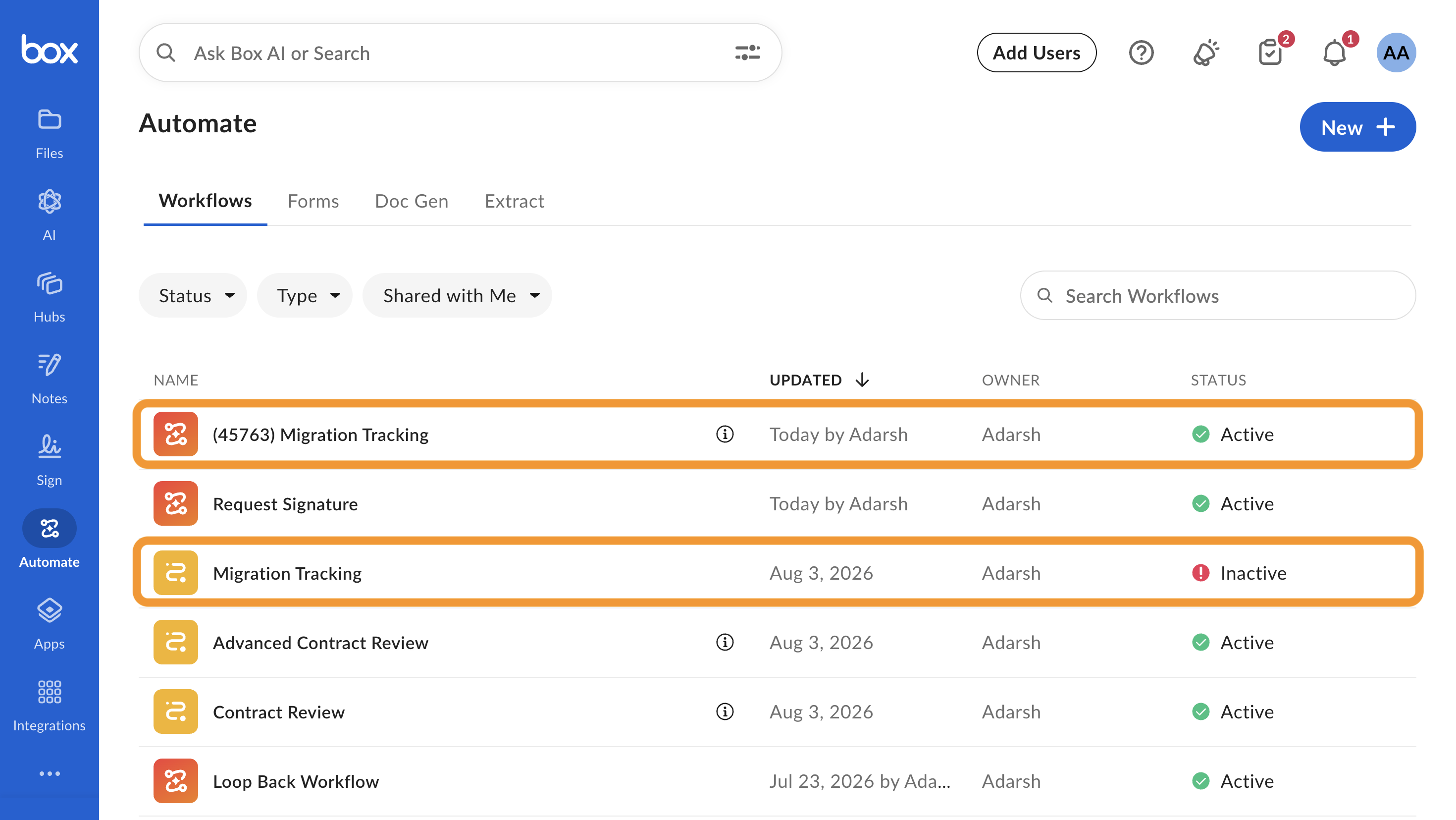Viewport: 1456px width, 820px height.
Task: Click the Box logo
Action: (49, 49)
